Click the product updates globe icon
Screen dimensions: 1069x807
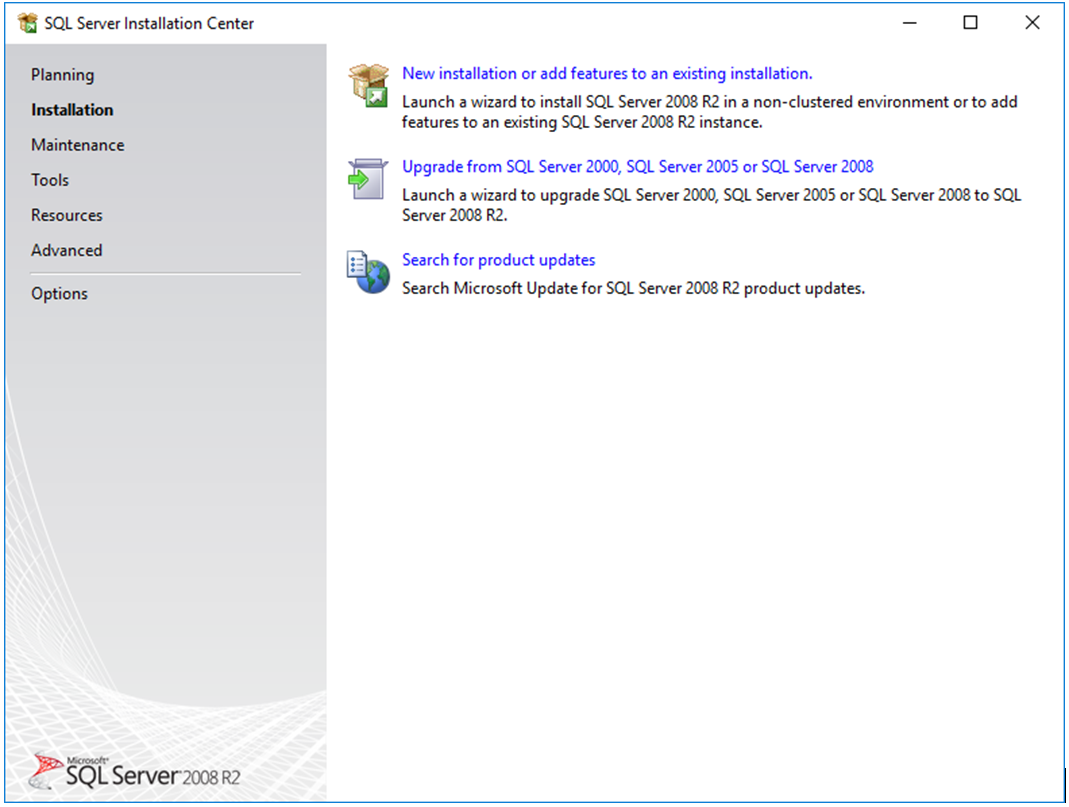369,272
